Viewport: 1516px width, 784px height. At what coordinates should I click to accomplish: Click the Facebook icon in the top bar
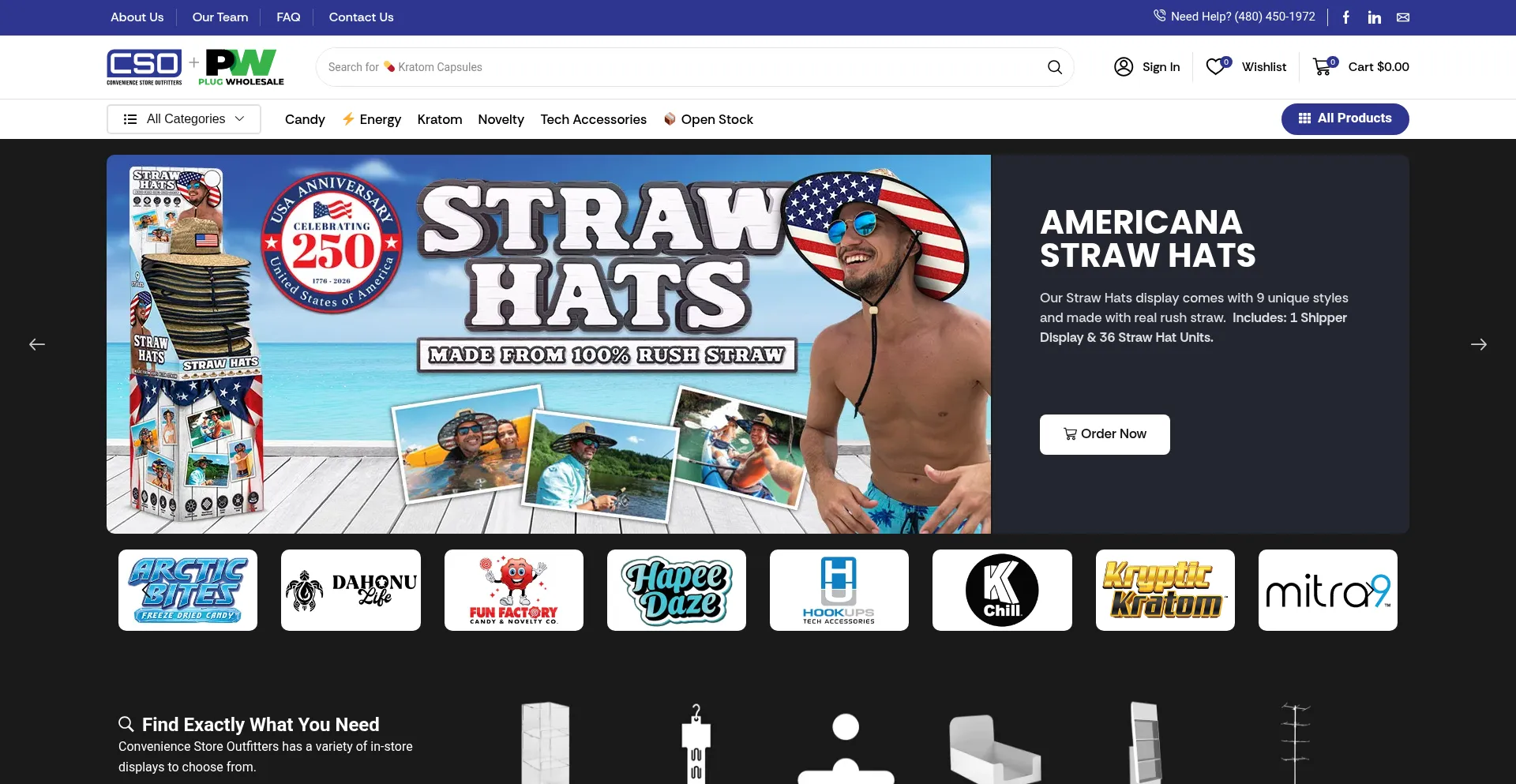(x=1345, y=17)
